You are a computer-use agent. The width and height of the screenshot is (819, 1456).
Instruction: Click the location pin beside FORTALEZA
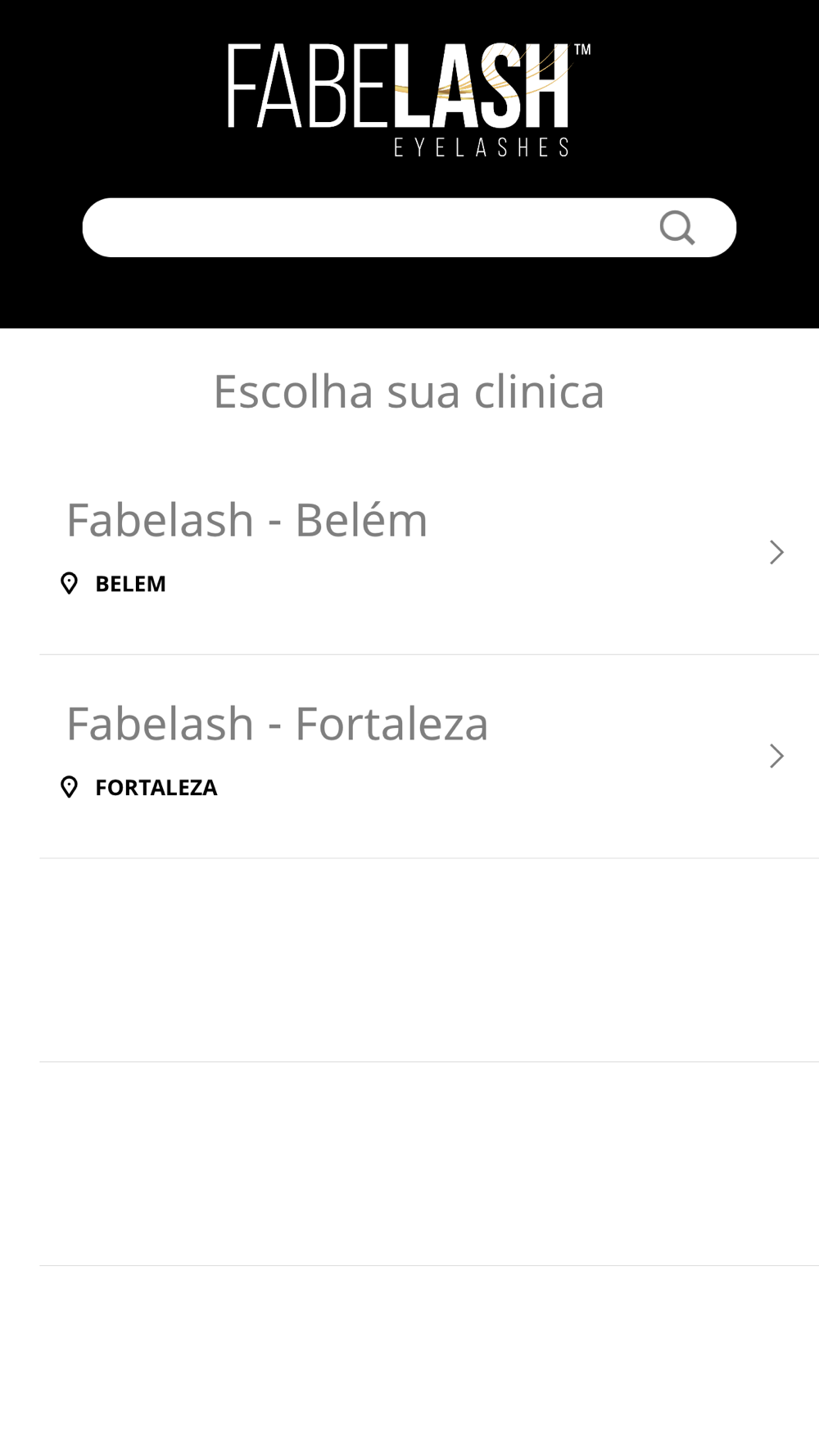point(70,787)
